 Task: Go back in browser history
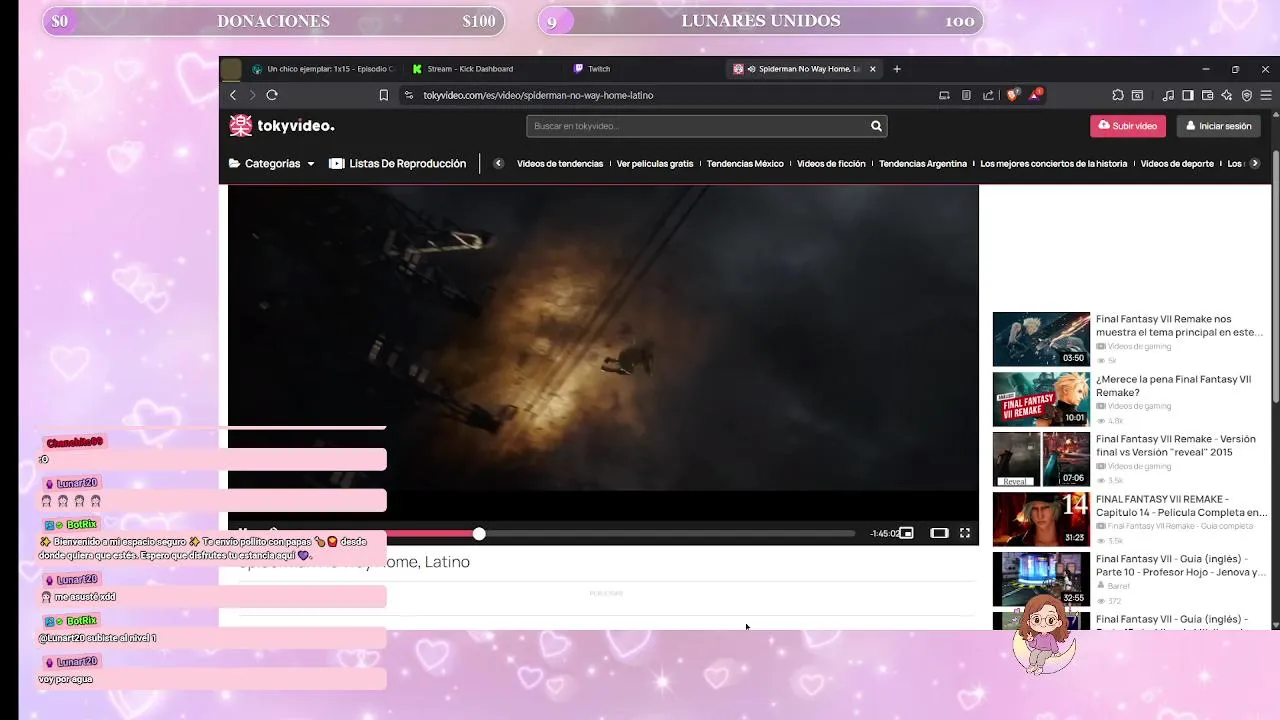click(233, 95)
